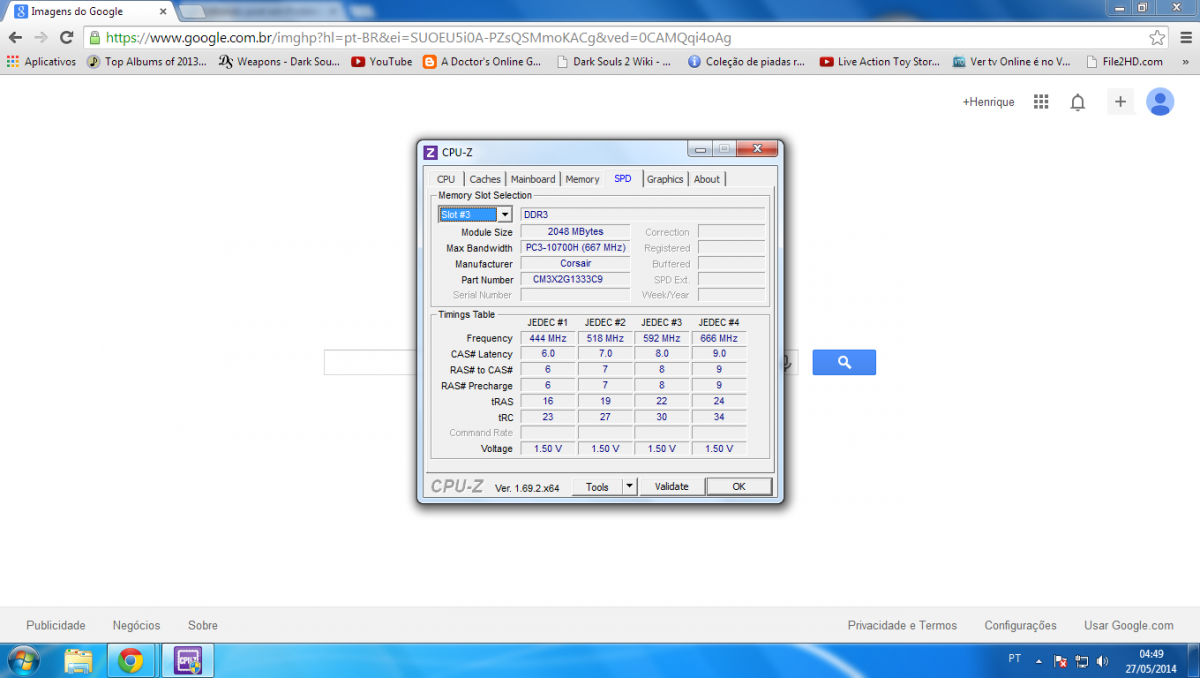Open the Tools dropdown arrow in CPU-Z
Viewport: 1200px width, 678px height.
pyautogui.click(x=629, y=487)
